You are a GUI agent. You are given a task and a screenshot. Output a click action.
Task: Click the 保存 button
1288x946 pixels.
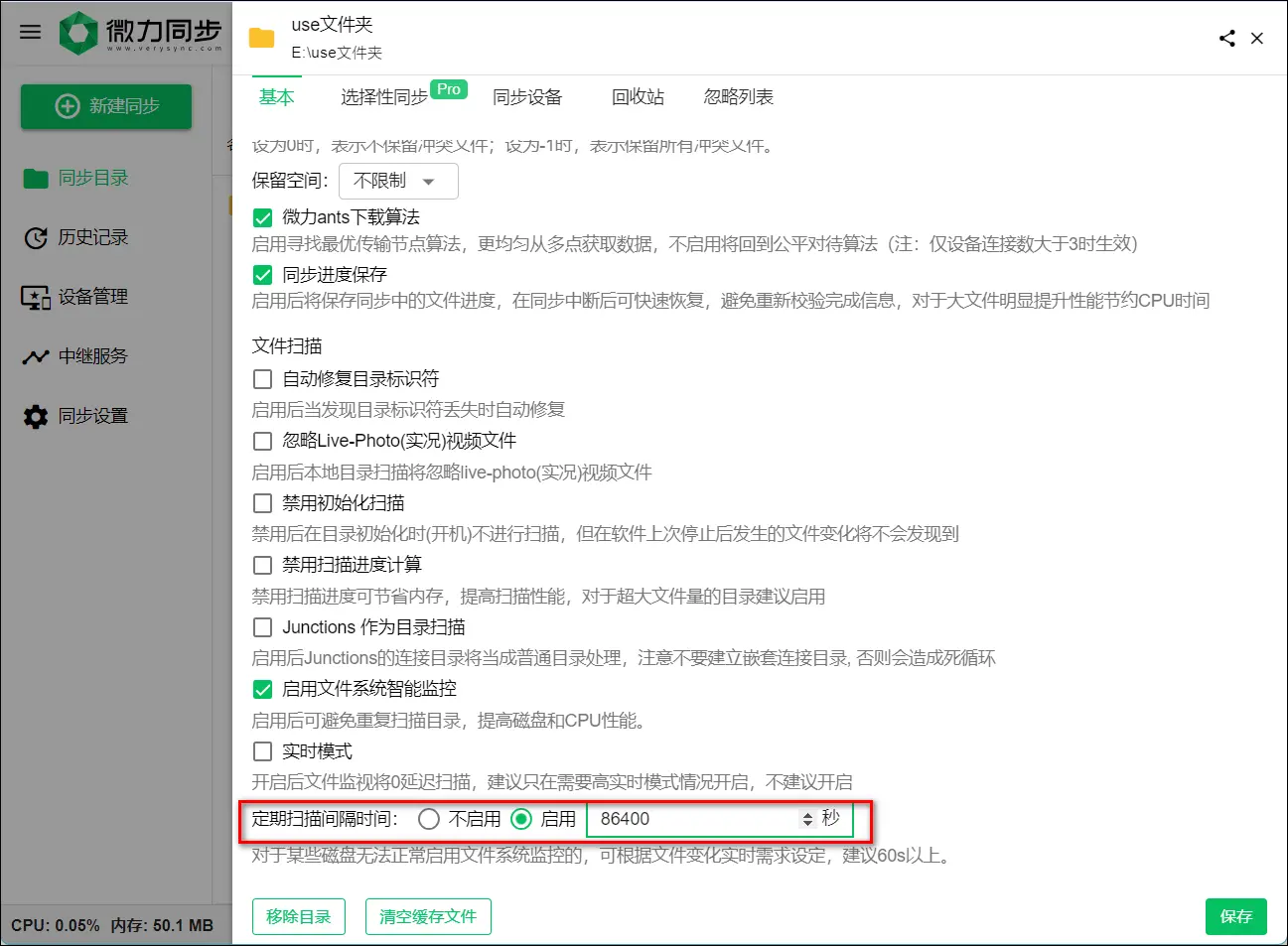click(x=1235, y=916)
